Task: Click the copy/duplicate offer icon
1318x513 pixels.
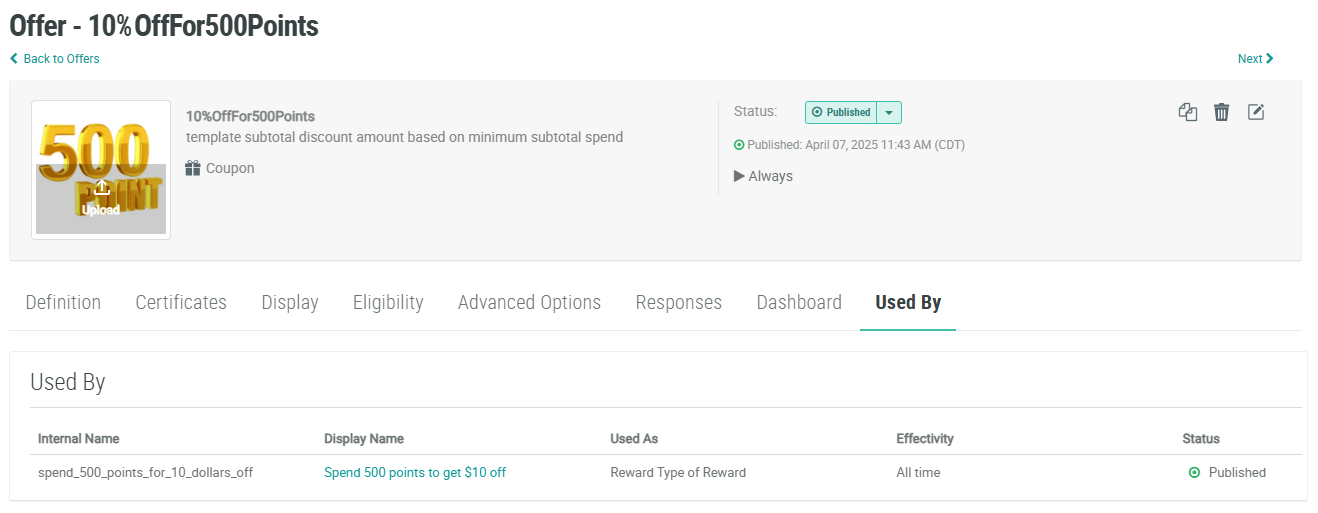Action: [x=1187, y=112]
